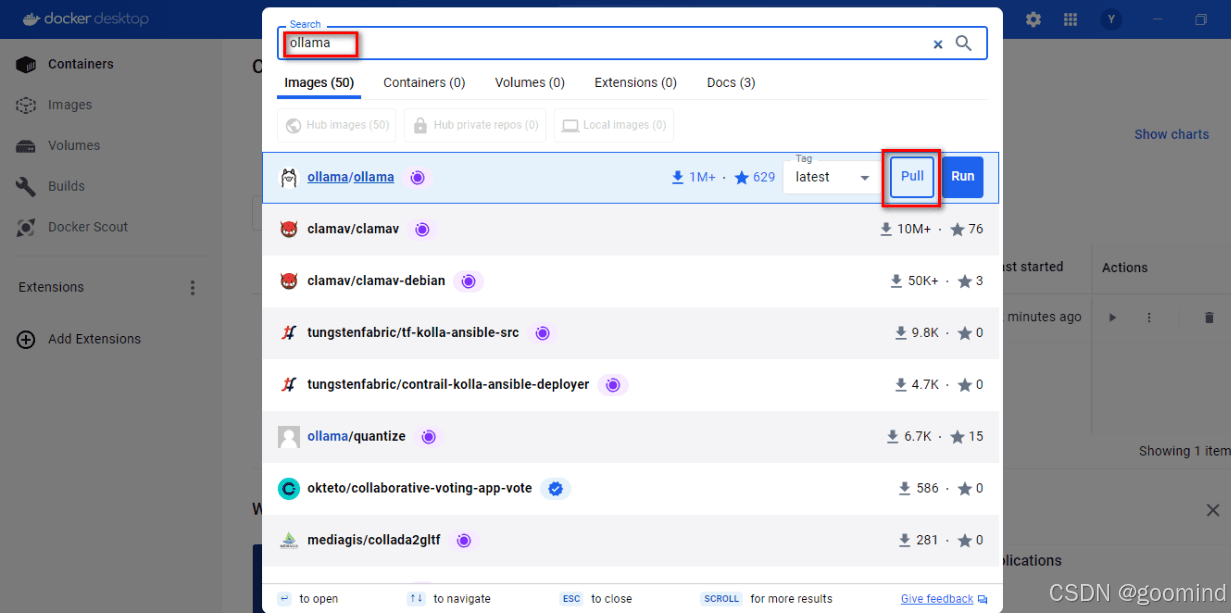The width and height of the screenshot is (1231, 613).
Task: Open Images in the sidebar
Action: [x=70, y=105]
